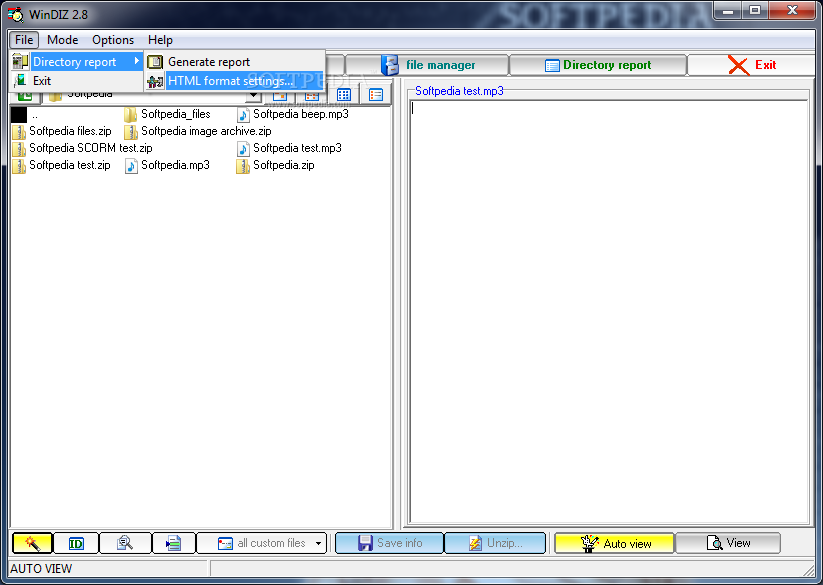Switch to list details view button
Viewport: 823px width, 585px height.
376,94
